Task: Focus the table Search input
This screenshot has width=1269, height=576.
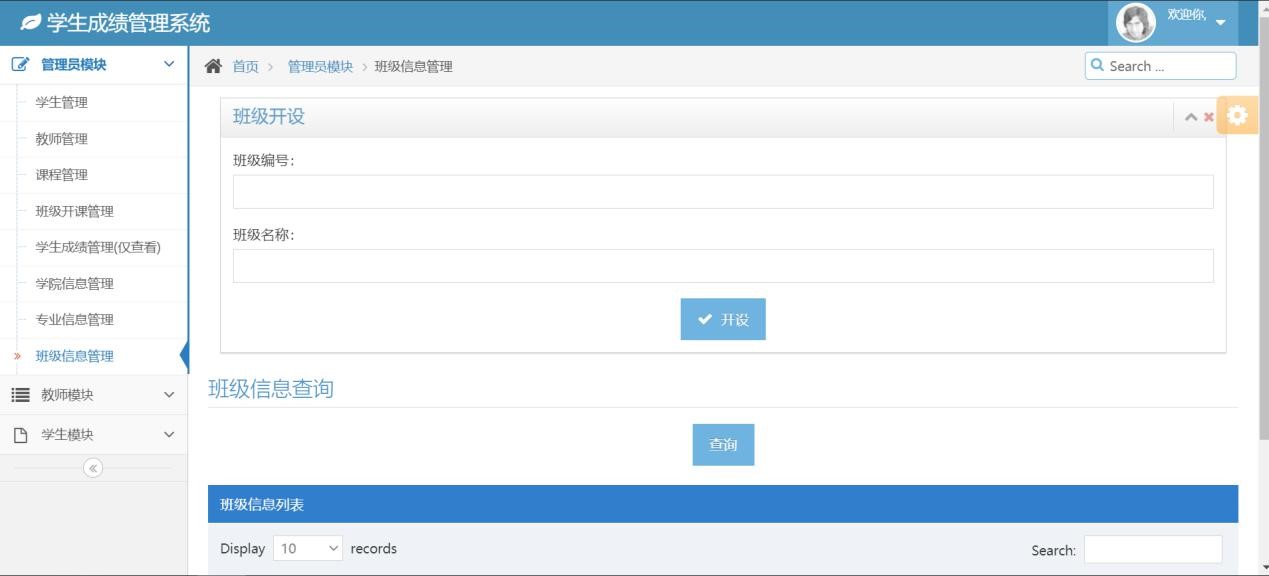Action: [x=1153, y=549]
